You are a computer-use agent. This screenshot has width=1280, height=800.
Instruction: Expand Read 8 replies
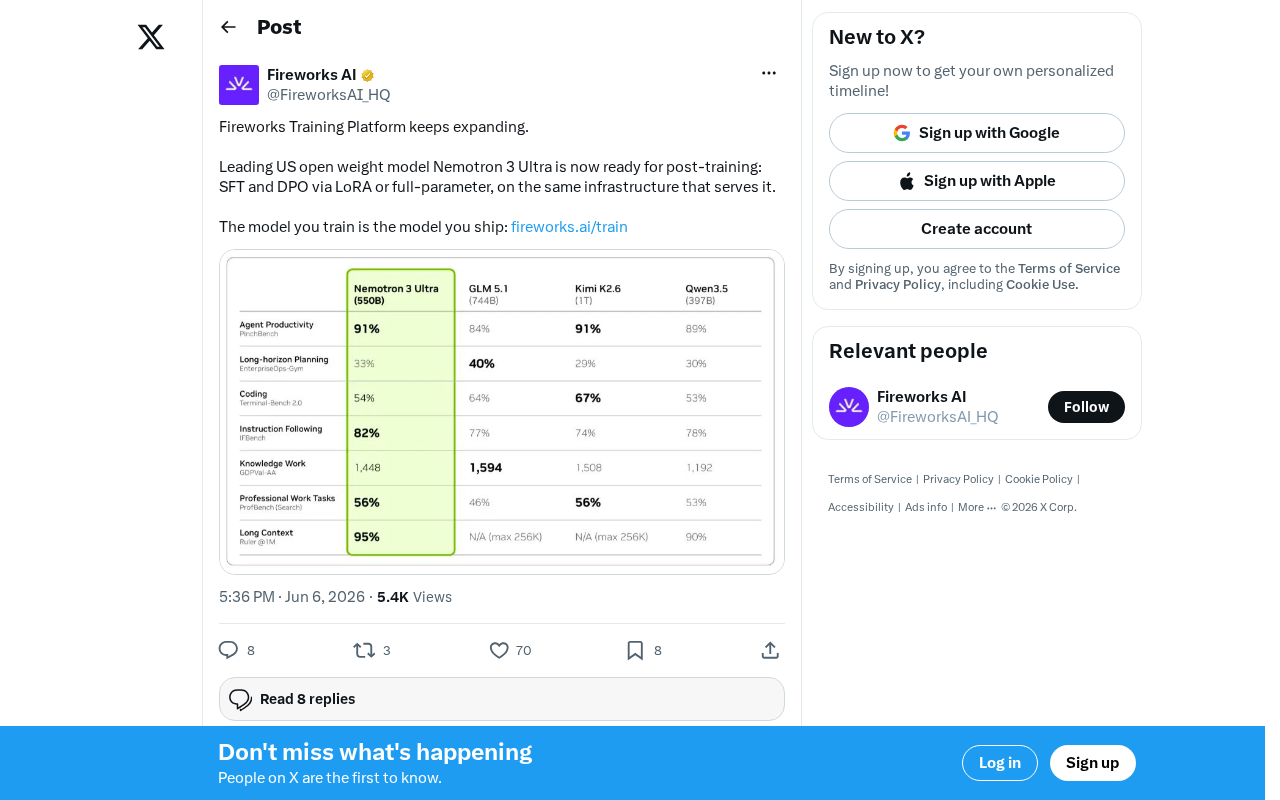tap(502, 699)
